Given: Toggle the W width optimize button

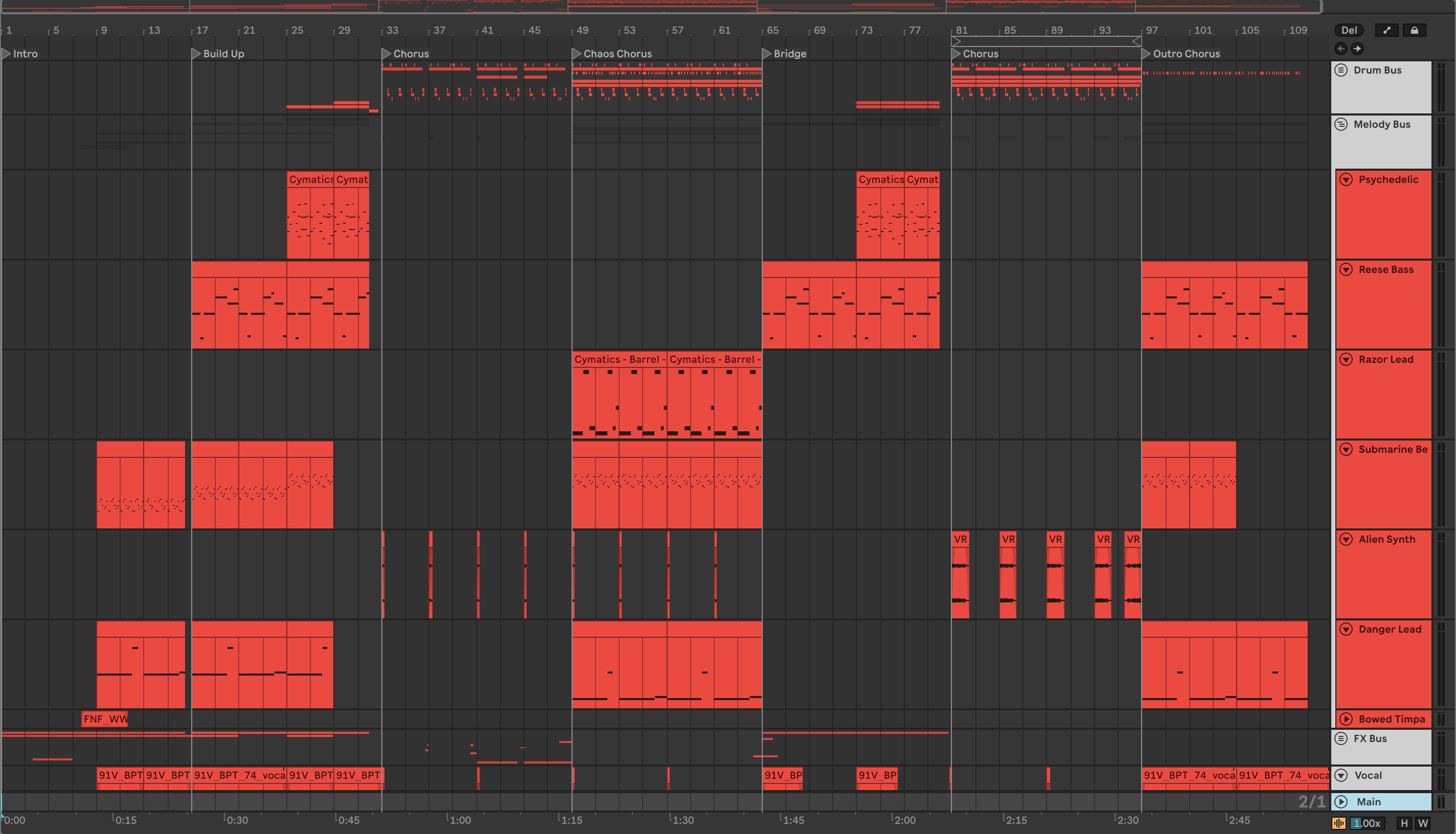Looking at the screenshot, I should (1423, 823).
